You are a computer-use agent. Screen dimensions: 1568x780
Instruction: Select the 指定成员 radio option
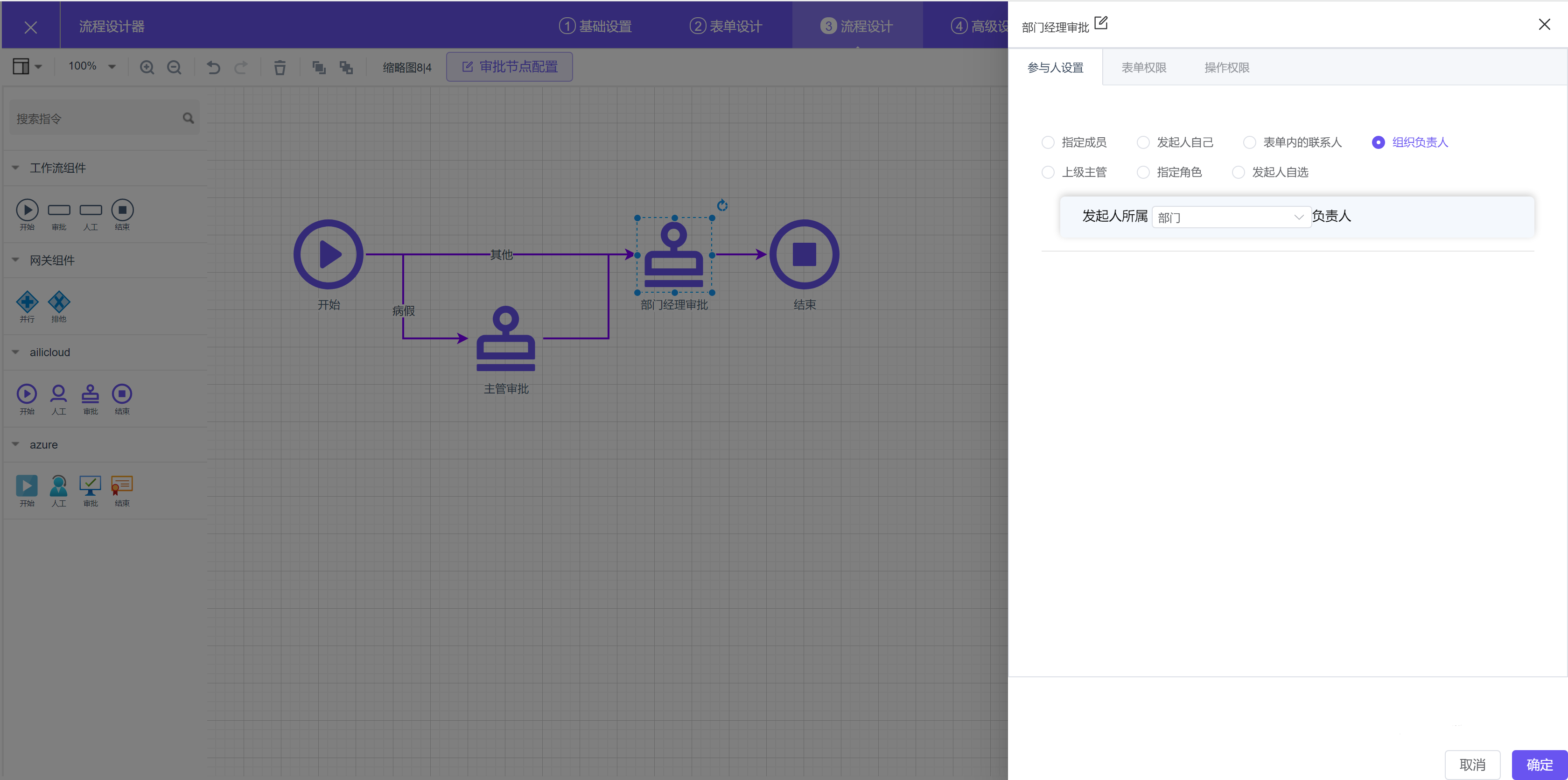(x=1048, y=142)
